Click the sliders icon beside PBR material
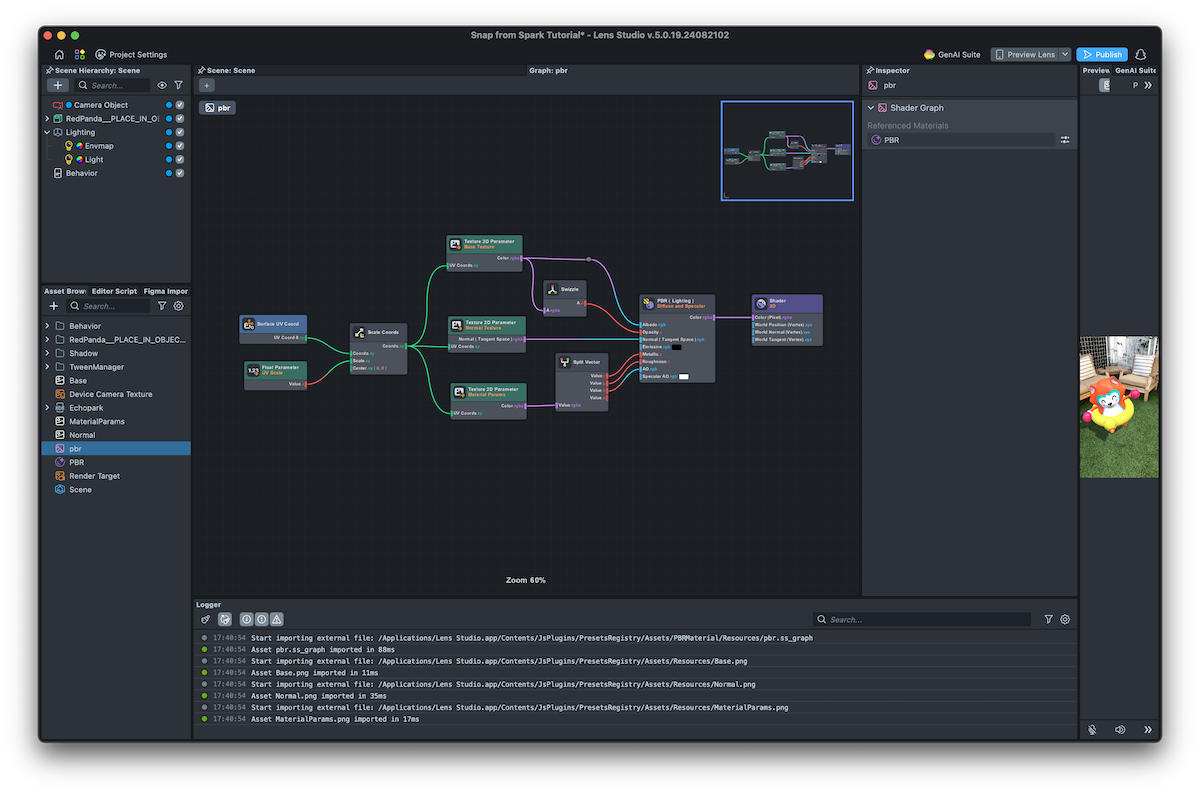The width and height of the screenshot is (1200, 793). coord(1065,140)
